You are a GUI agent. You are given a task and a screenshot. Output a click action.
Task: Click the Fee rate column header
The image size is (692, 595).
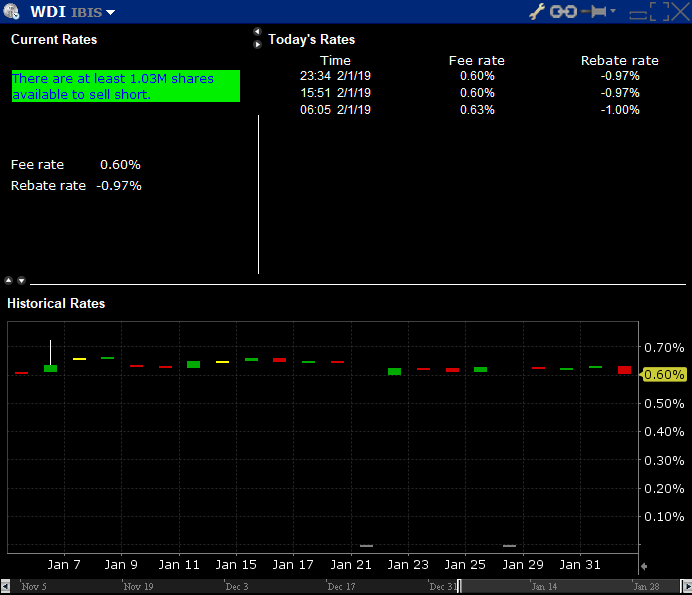[477, 61]
